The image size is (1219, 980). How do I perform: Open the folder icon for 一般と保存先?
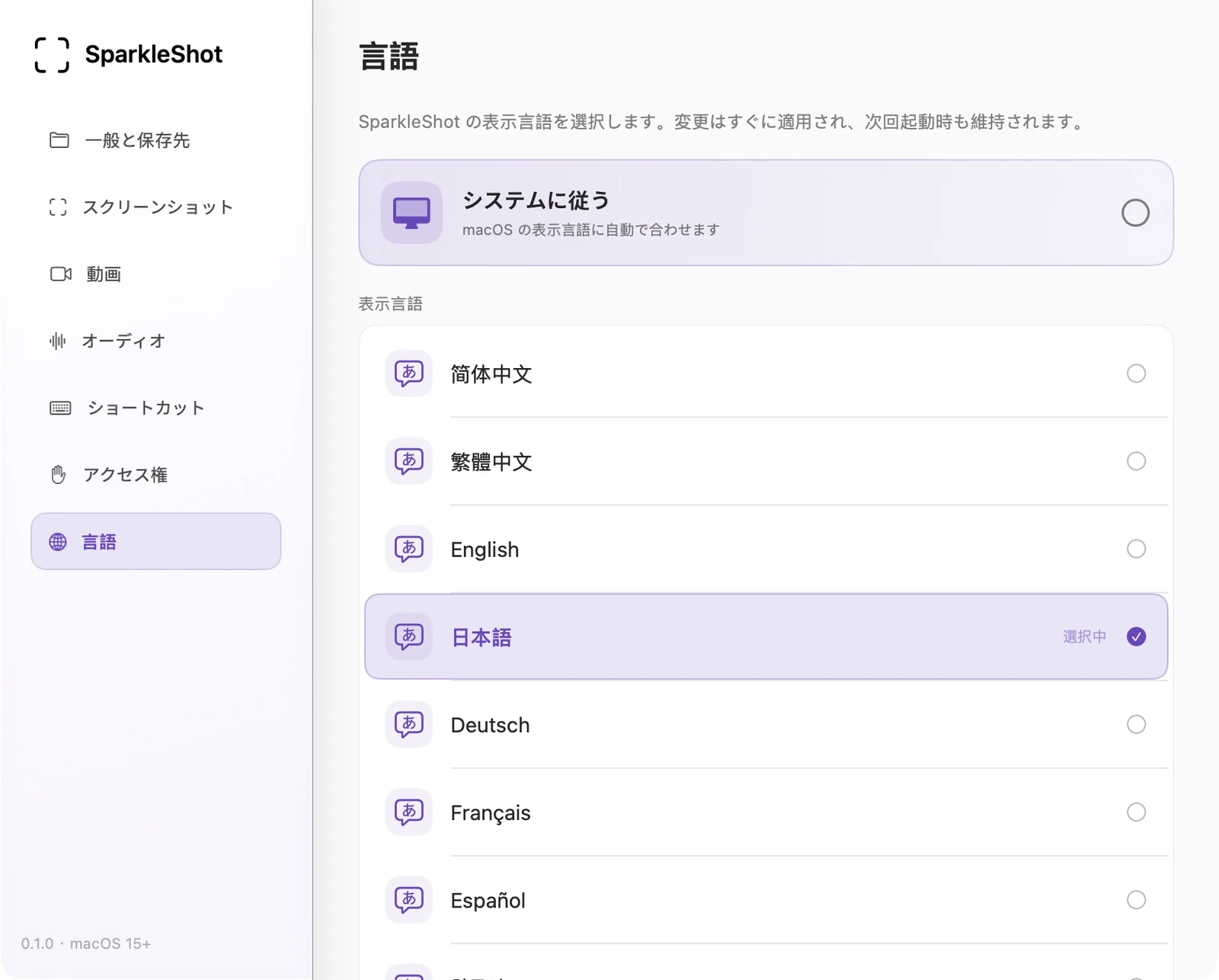(59, 140)
